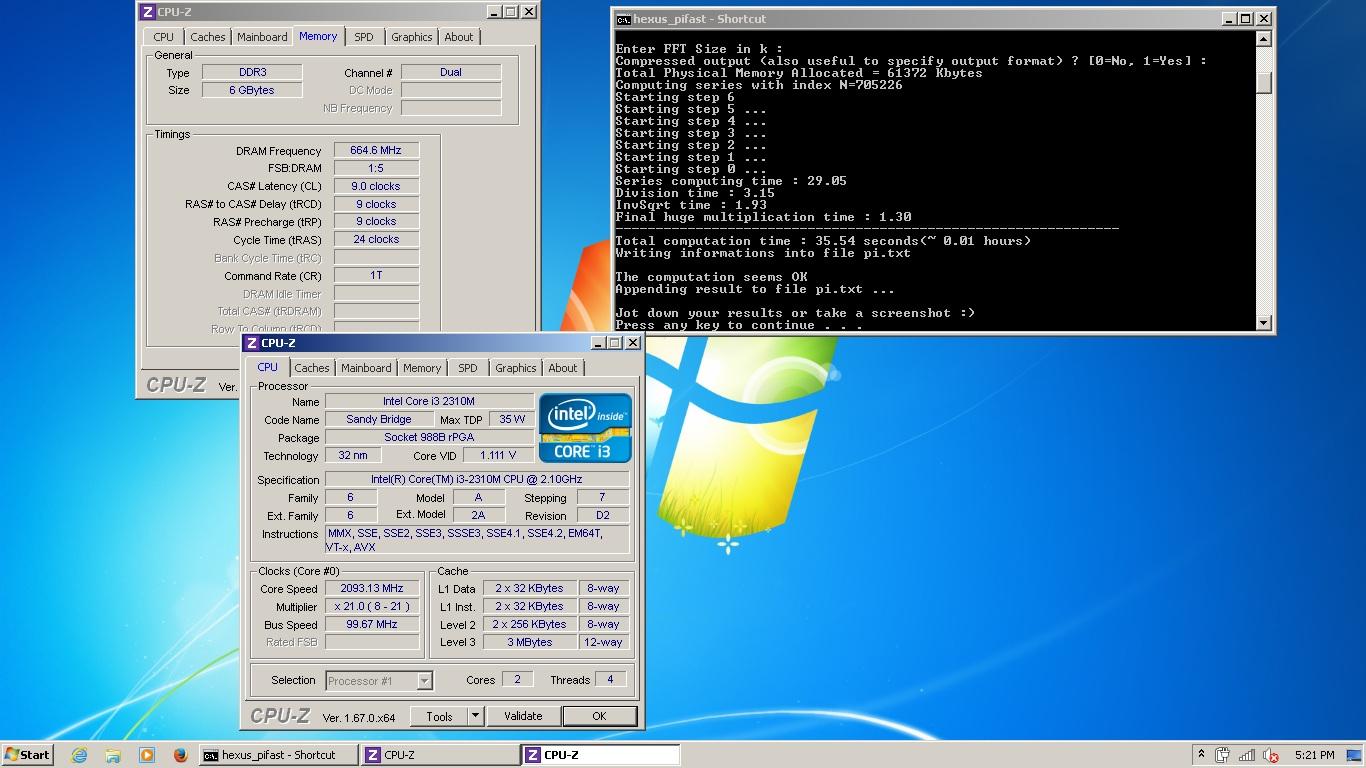Click the Threads value 4

pyautogui.click(x=611, y=679)
